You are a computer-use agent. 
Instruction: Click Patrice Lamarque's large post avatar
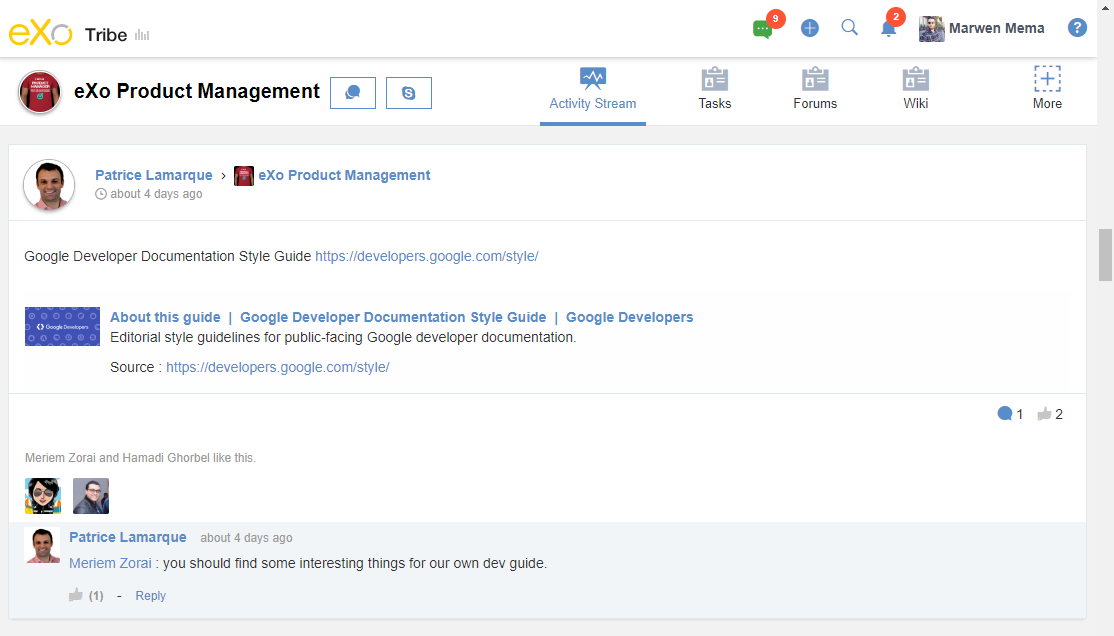pyautogui.click(x=49, y=185)
